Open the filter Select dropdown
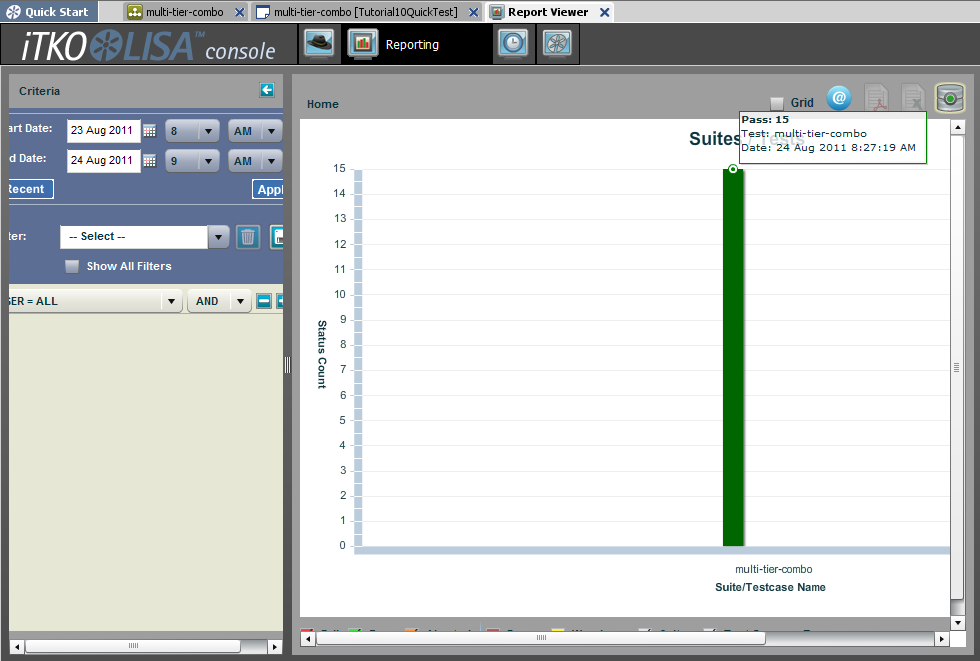 pyautogui.click(x=218, y=237)
